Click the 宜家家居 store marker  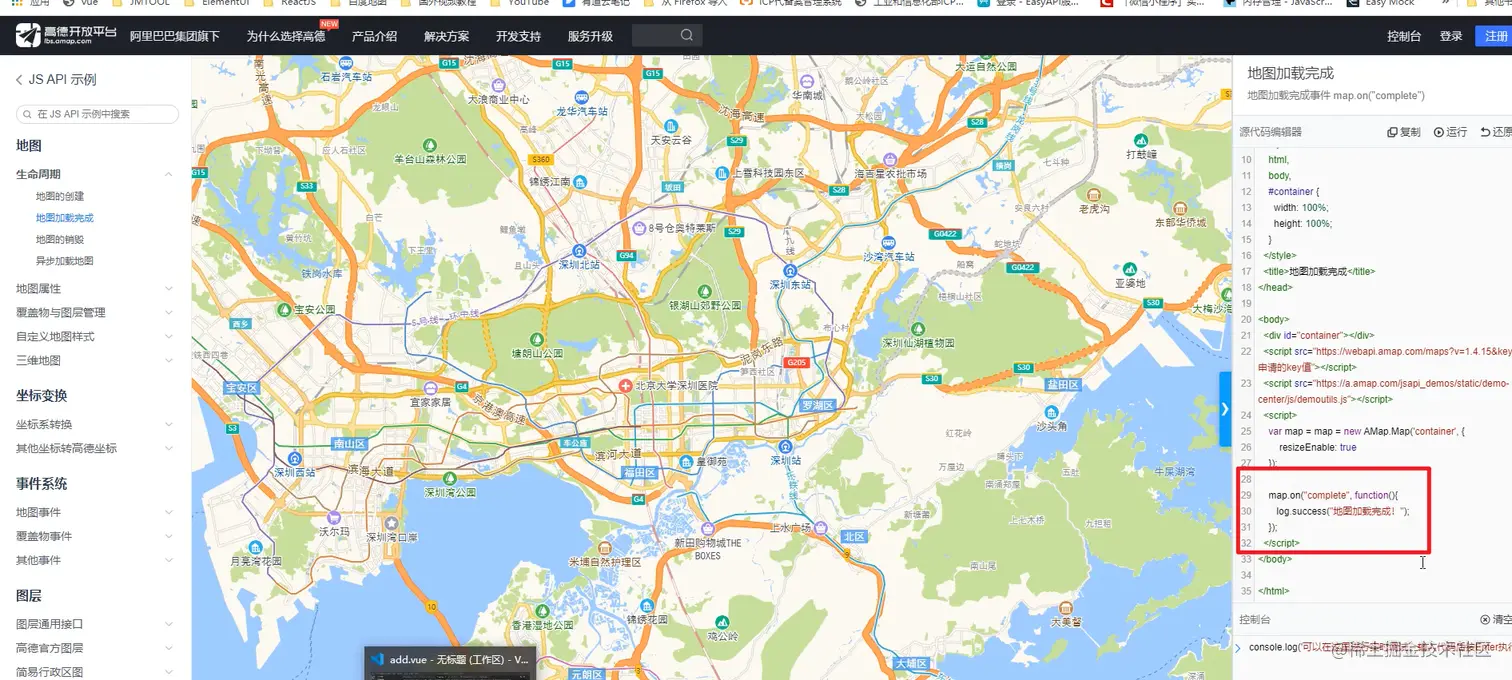coord(431,389)
